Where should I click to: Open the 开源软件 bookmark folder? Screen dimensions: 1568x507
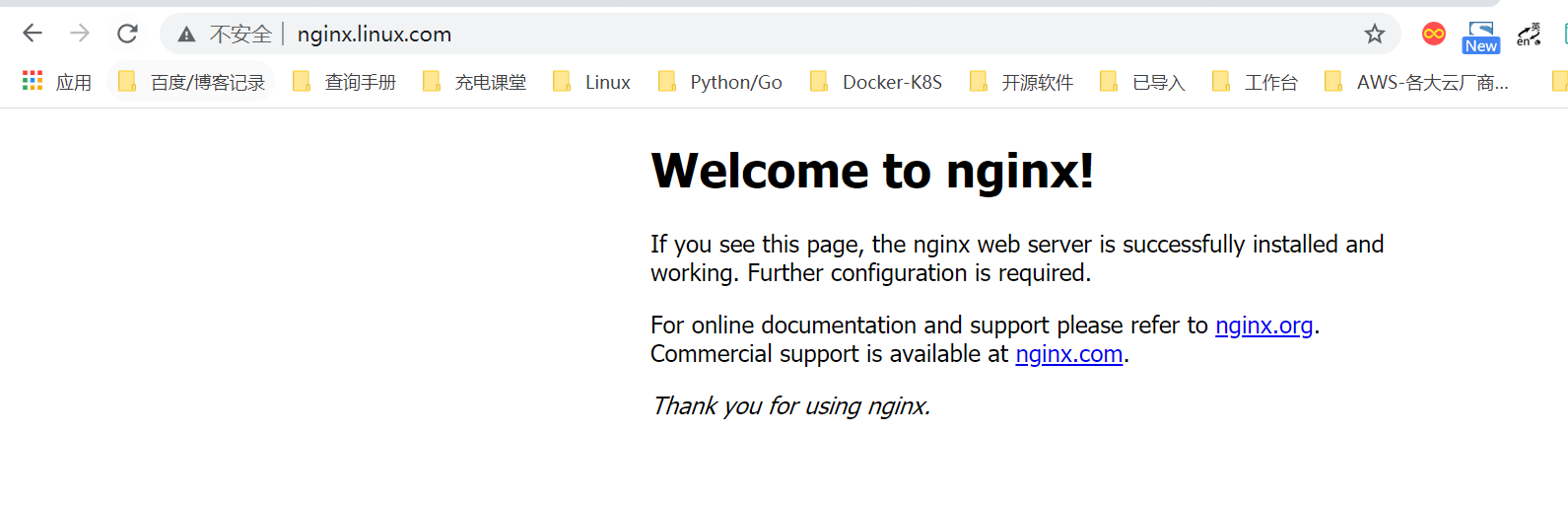click(x=1022, y=82)
